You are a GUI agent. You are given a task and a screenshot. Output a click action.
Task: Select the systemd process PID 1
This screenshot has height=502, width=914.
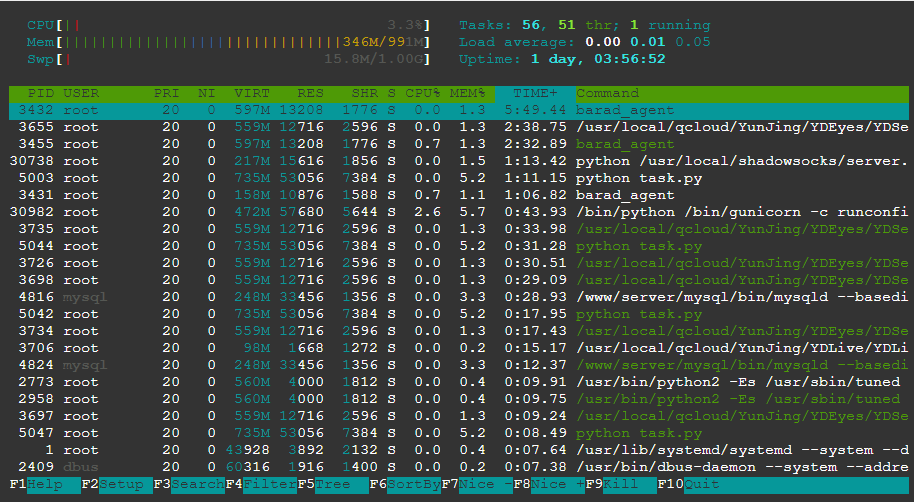click(x=459, y=450)
